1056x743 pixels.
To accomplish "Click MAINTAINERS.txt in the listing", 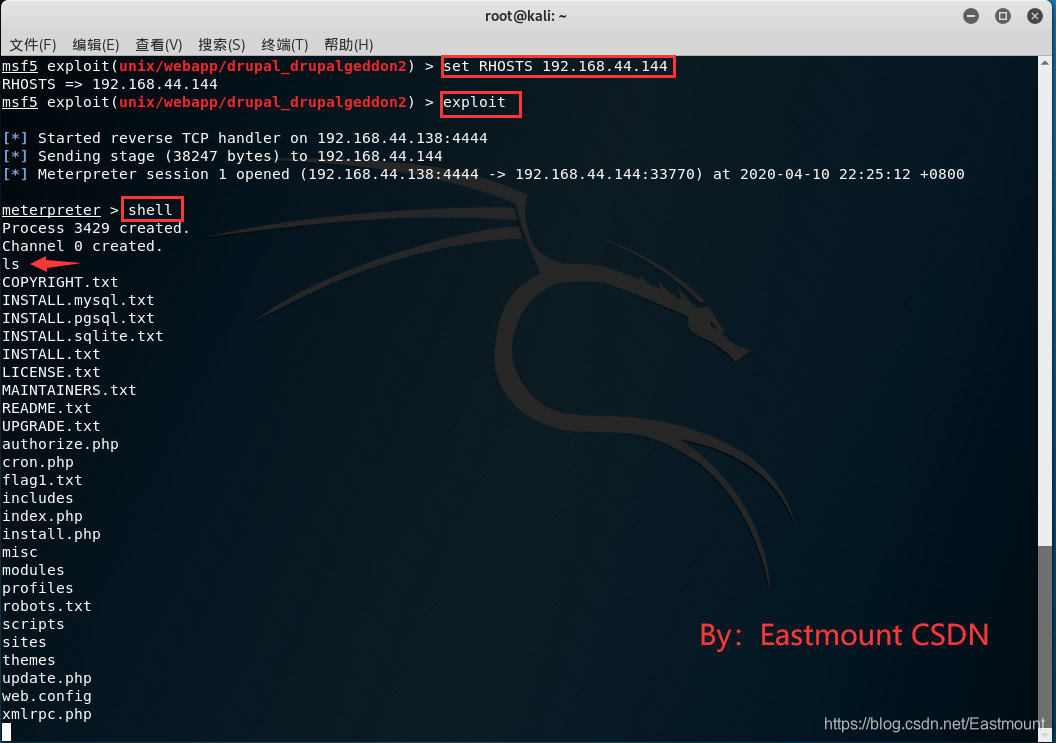I will pos(69,390).
